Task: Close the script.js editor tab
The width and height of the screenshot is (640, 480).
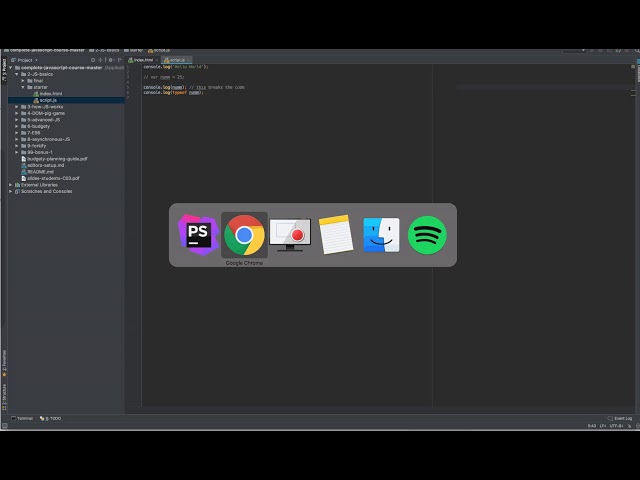Action: point(188,60)
